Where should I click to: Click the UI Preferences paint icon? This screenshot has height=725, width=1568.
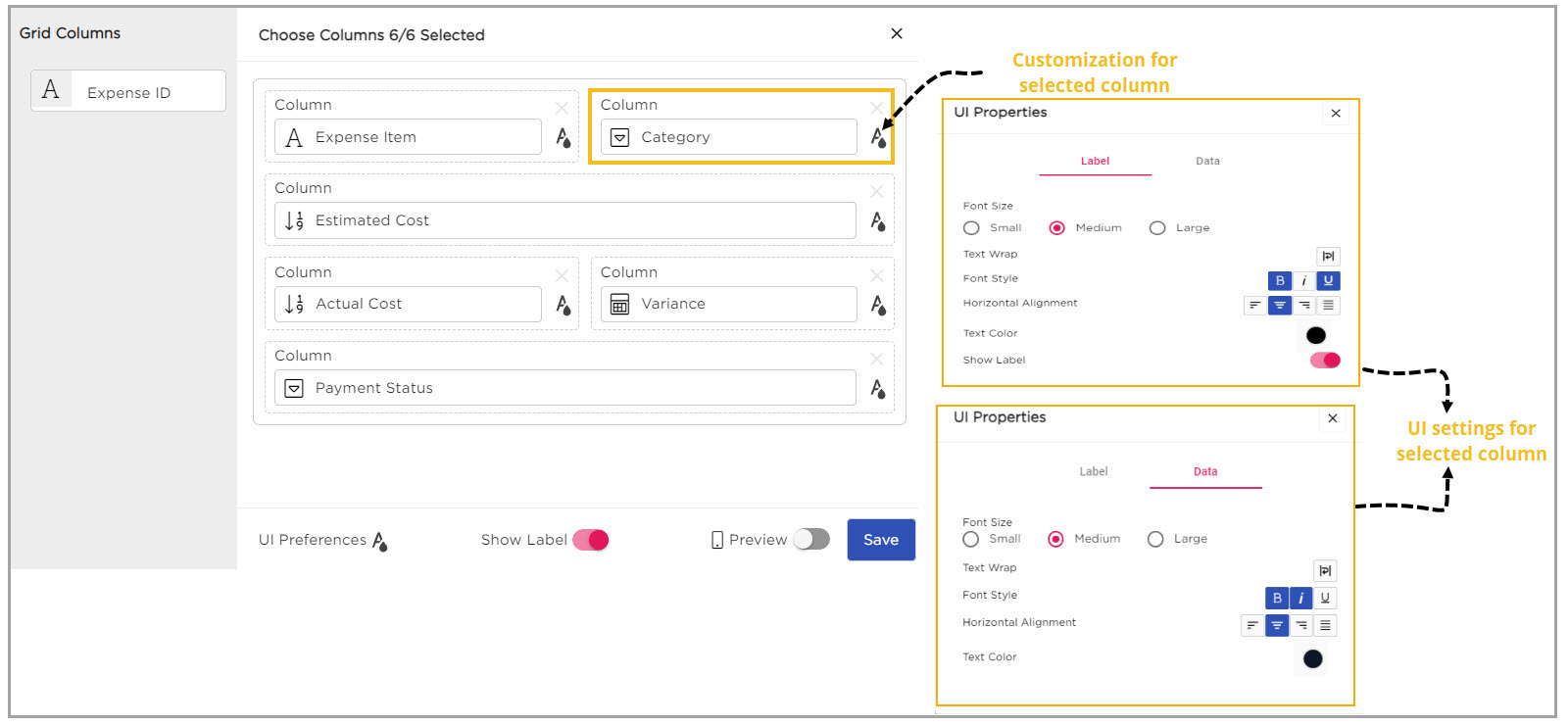point(379,541)
